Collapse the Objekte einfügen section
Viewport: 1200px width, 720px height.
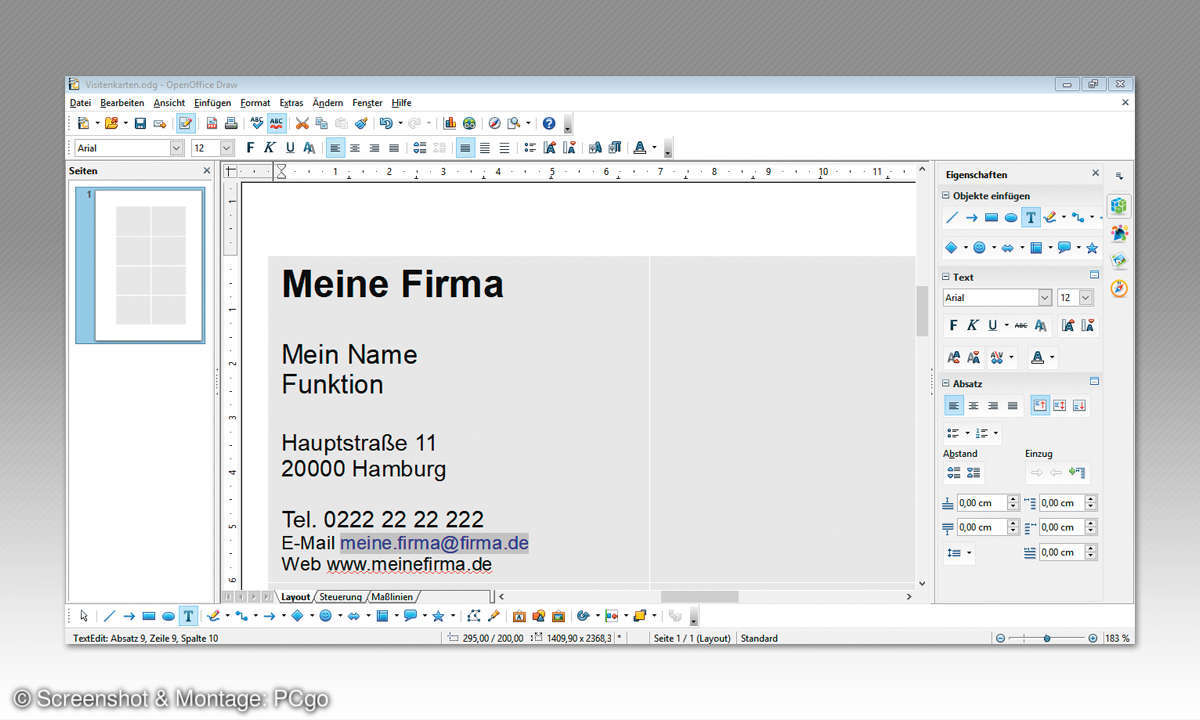point(946,196)
